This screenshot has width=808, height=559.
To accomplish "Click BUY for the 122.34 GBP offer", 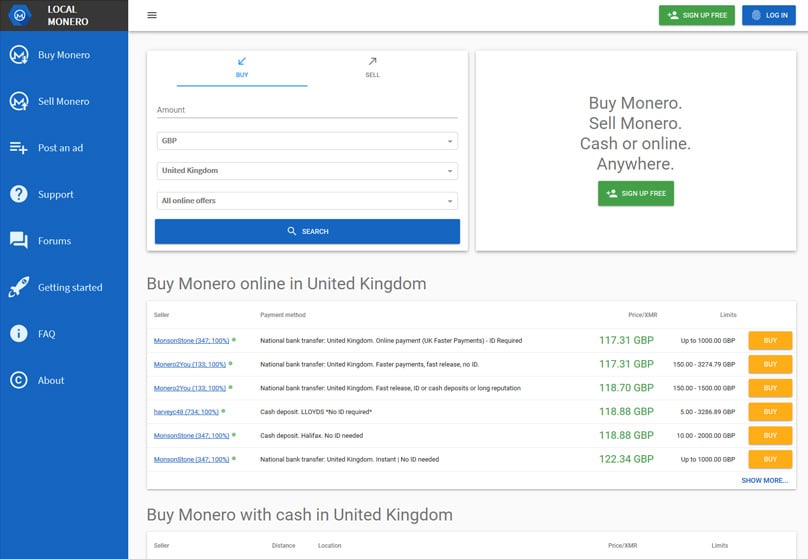I will (770, 459).
